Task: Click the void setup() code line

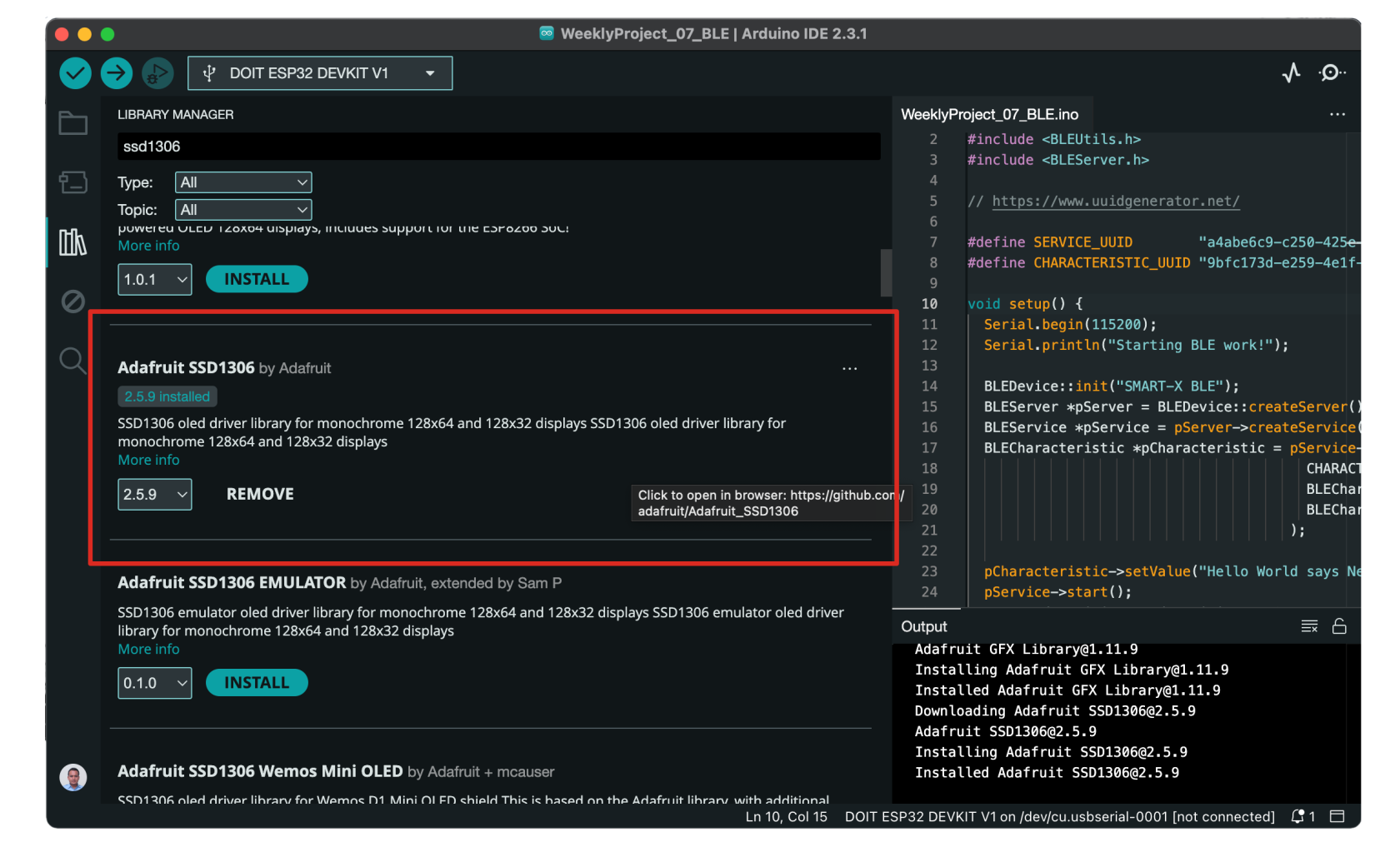Action: pos(1025,304)
